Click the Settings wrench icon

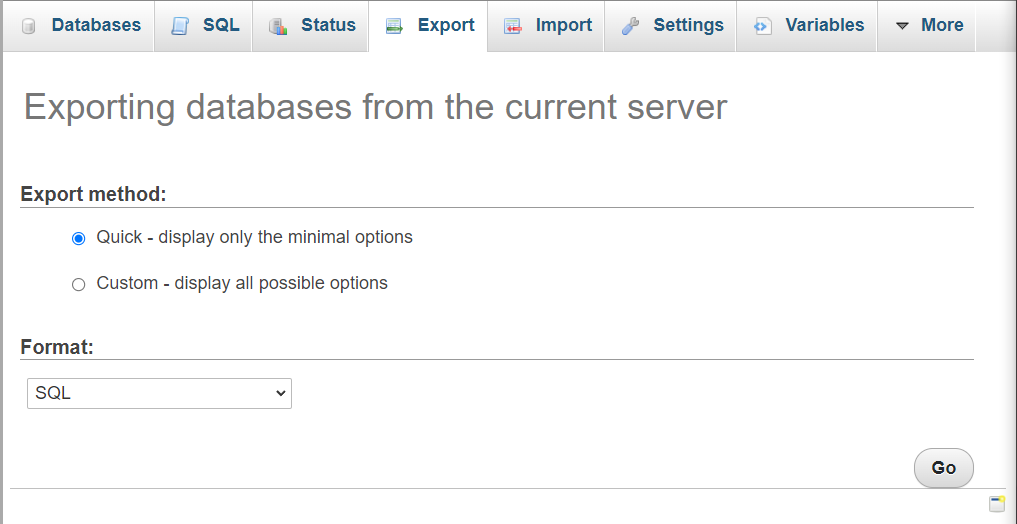[x=630, y=26]
